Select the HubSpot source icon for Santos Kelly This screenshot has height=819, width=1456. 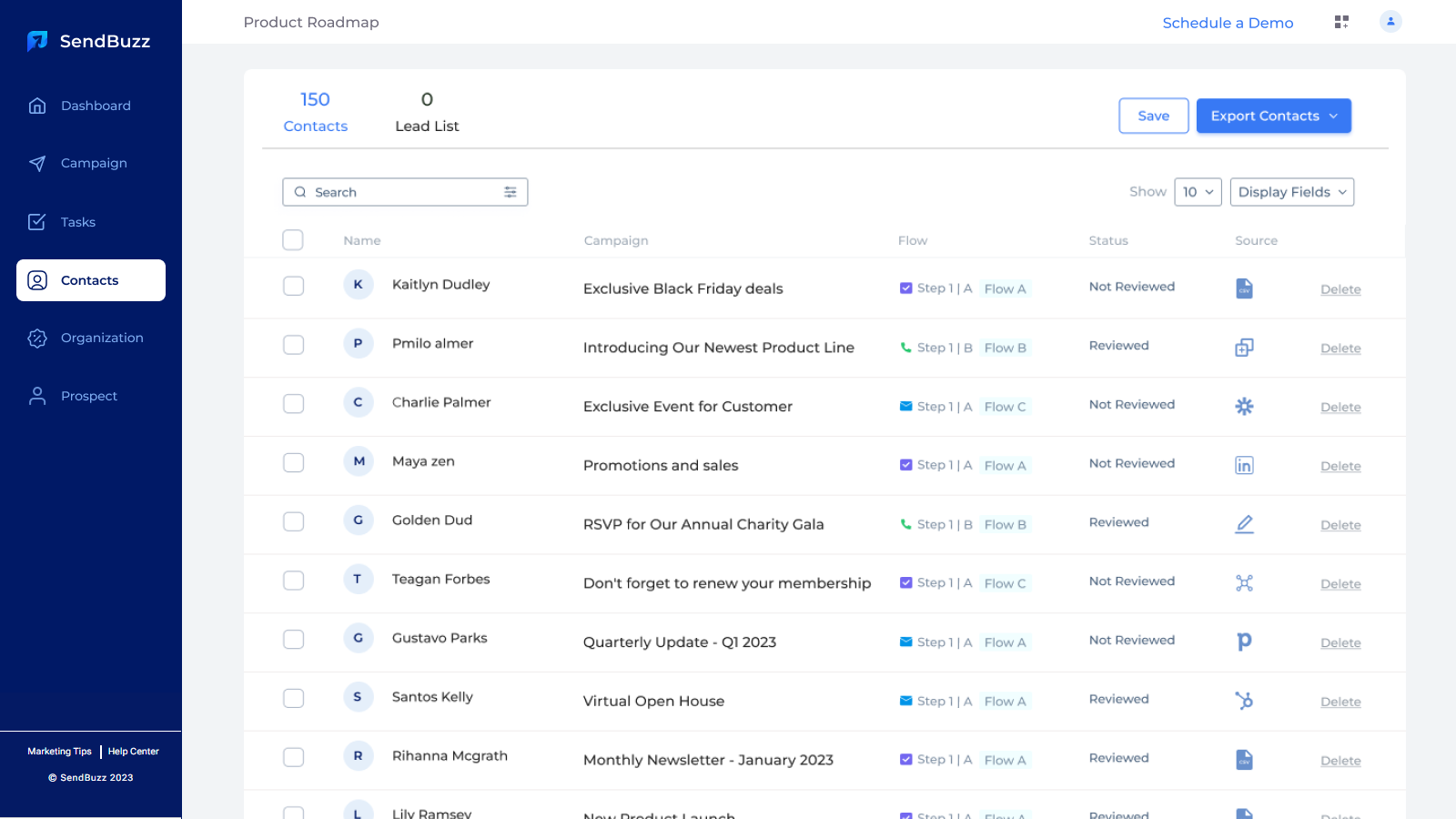coord(1244,701)
